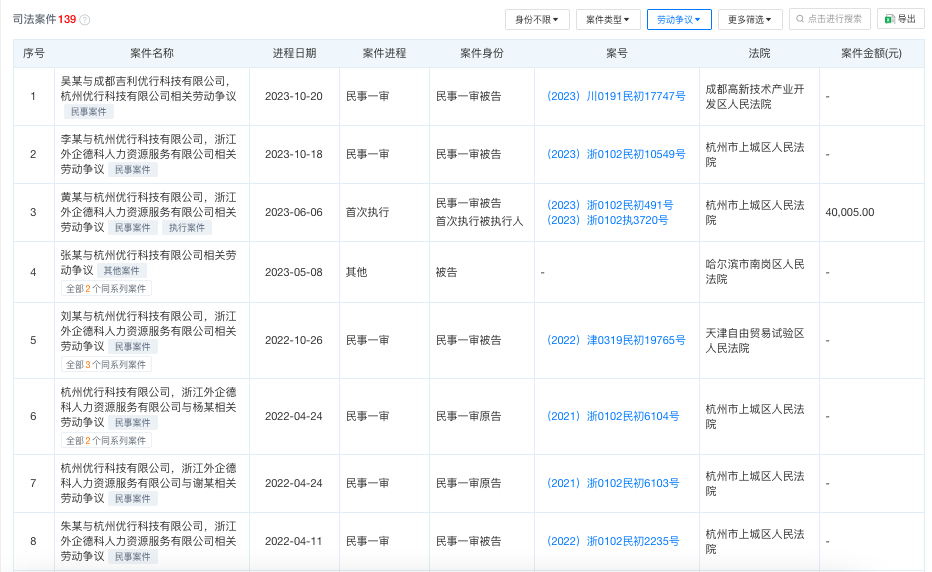Click the 司法案件 139 section title
932x572 pixels.
pos(45,20)
